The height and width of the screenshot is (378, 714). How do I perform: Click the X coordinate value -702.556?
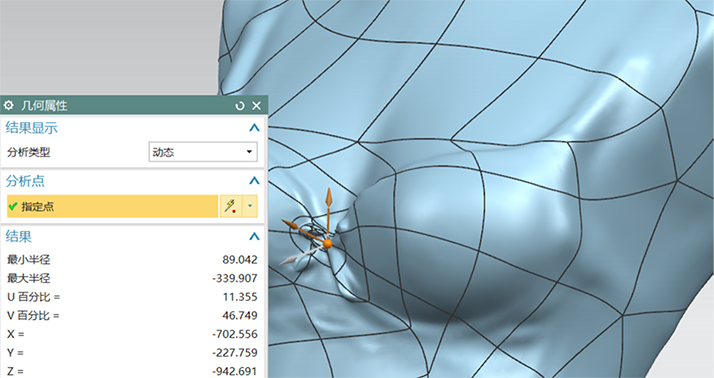(x=235, y=334)
